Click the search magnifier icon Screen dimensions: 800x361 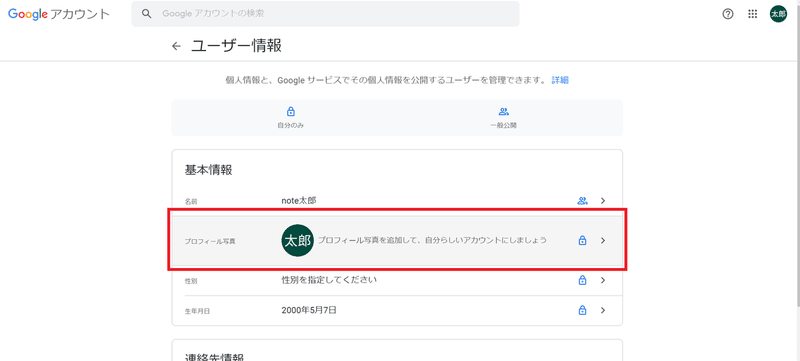pyautogui.click(x=147, y=14)
